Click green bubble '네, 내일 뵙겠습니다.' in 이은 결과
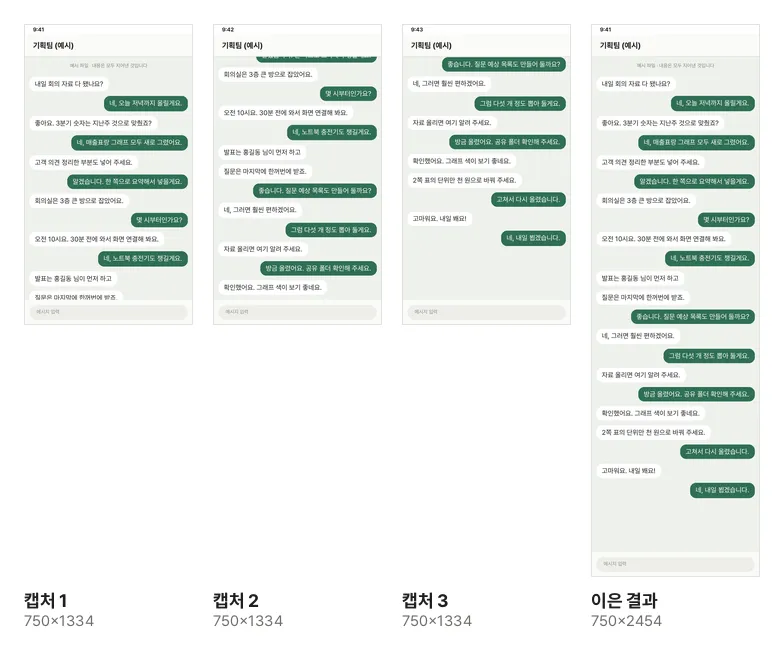Screen dimensions: 784x653 (722, 490)
